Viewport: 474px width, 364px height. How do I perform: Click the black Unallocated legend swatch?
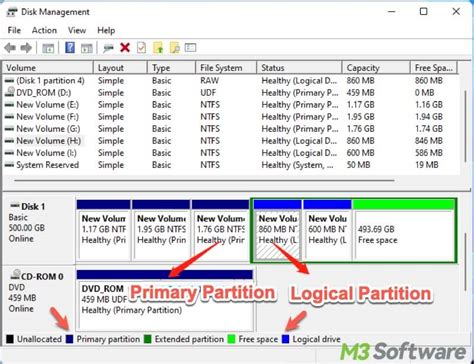(10, 339)
